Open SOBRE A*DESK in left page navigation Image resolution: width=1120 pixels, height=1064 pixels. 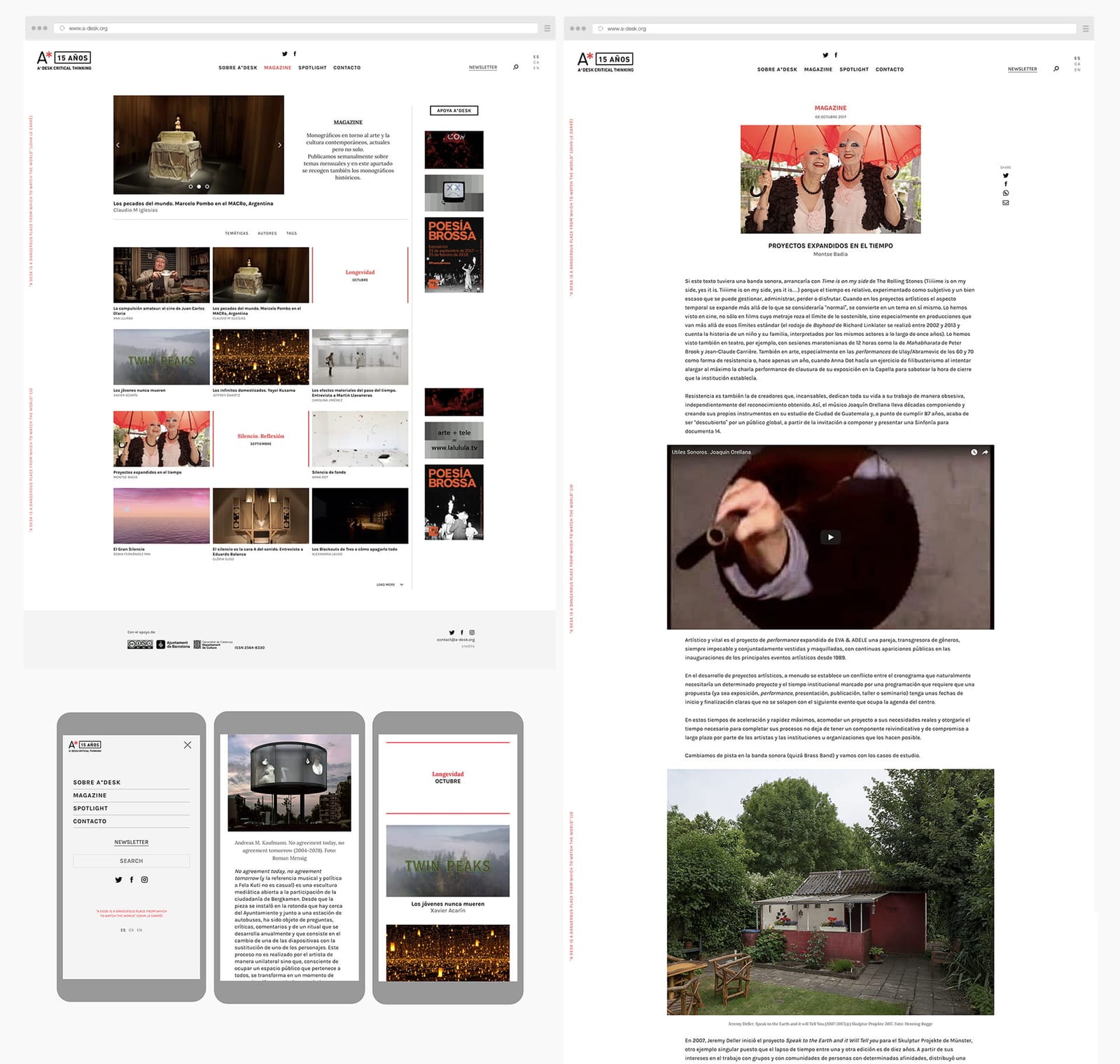(238, 68)
